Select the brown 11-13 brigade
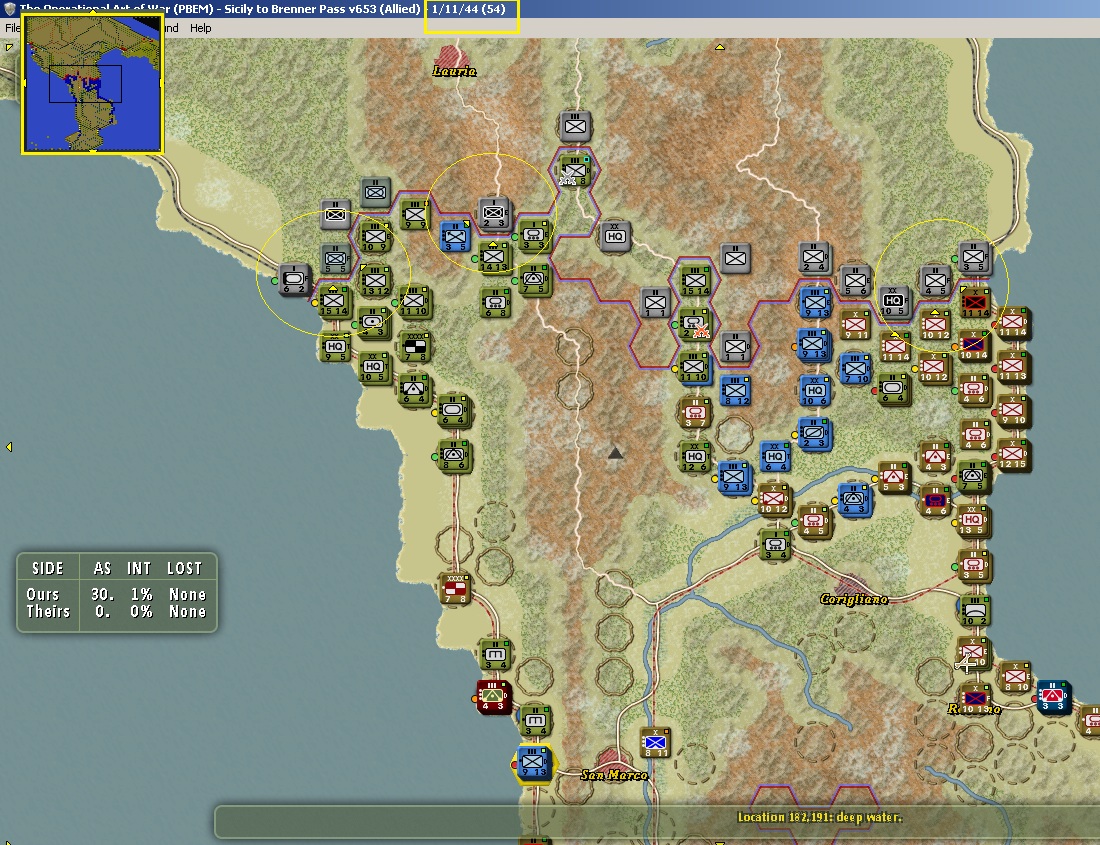The width and height of the screenshot is (1100, 845). 1013,367
